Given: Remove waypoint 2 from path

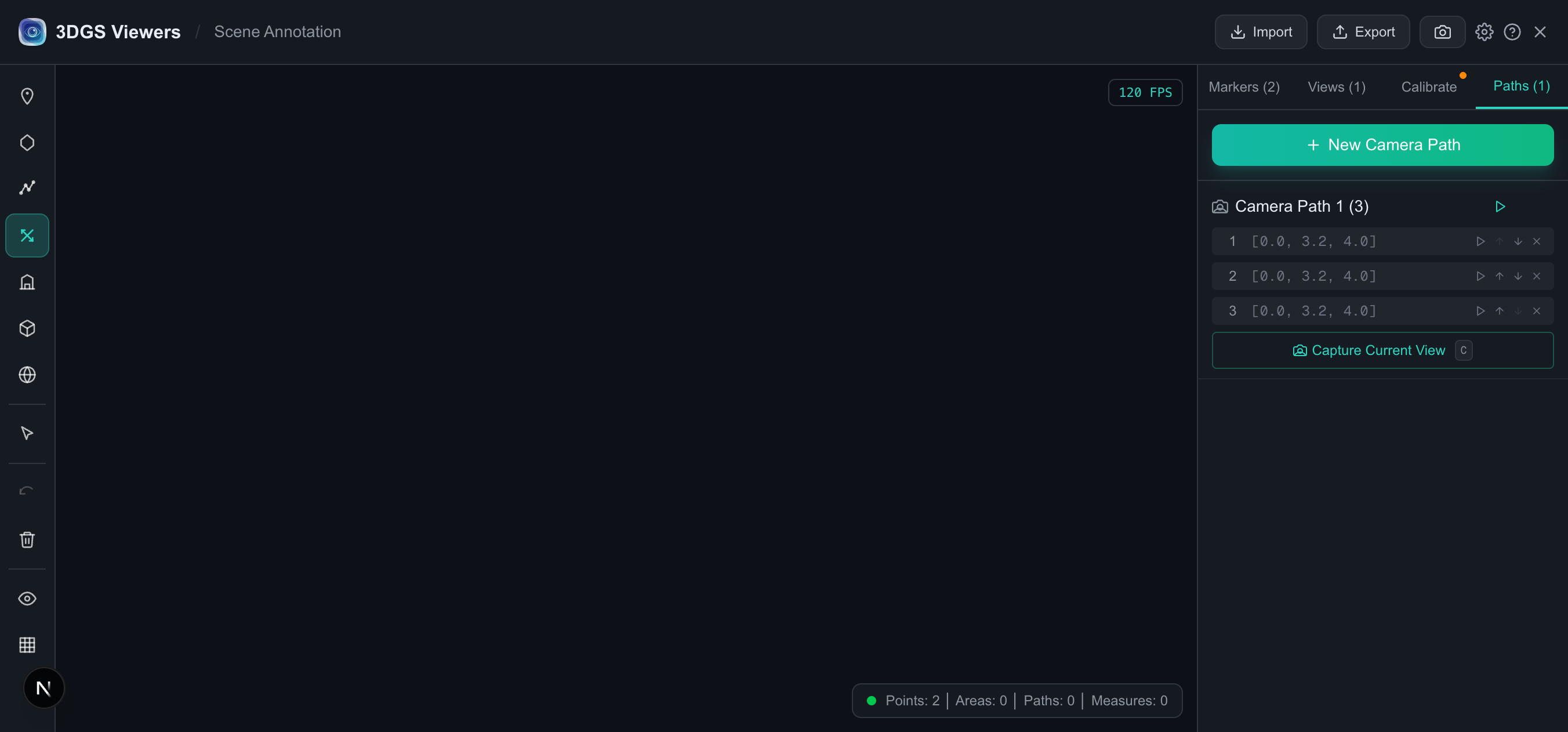Looking at the screenshot, I should tap(1536, 277).
